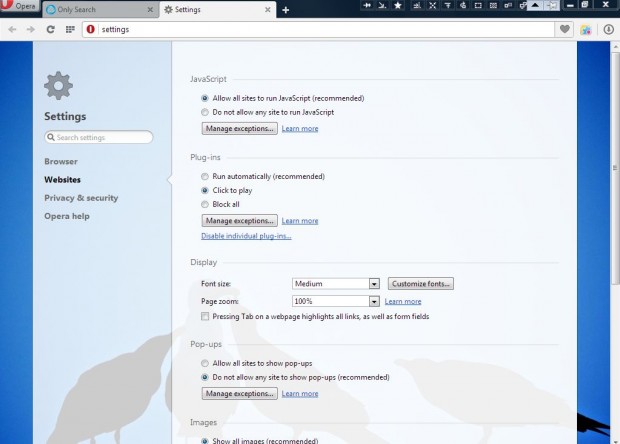
Task: Open Speed Dial via the grid icon
Action: tap(70, 29)
